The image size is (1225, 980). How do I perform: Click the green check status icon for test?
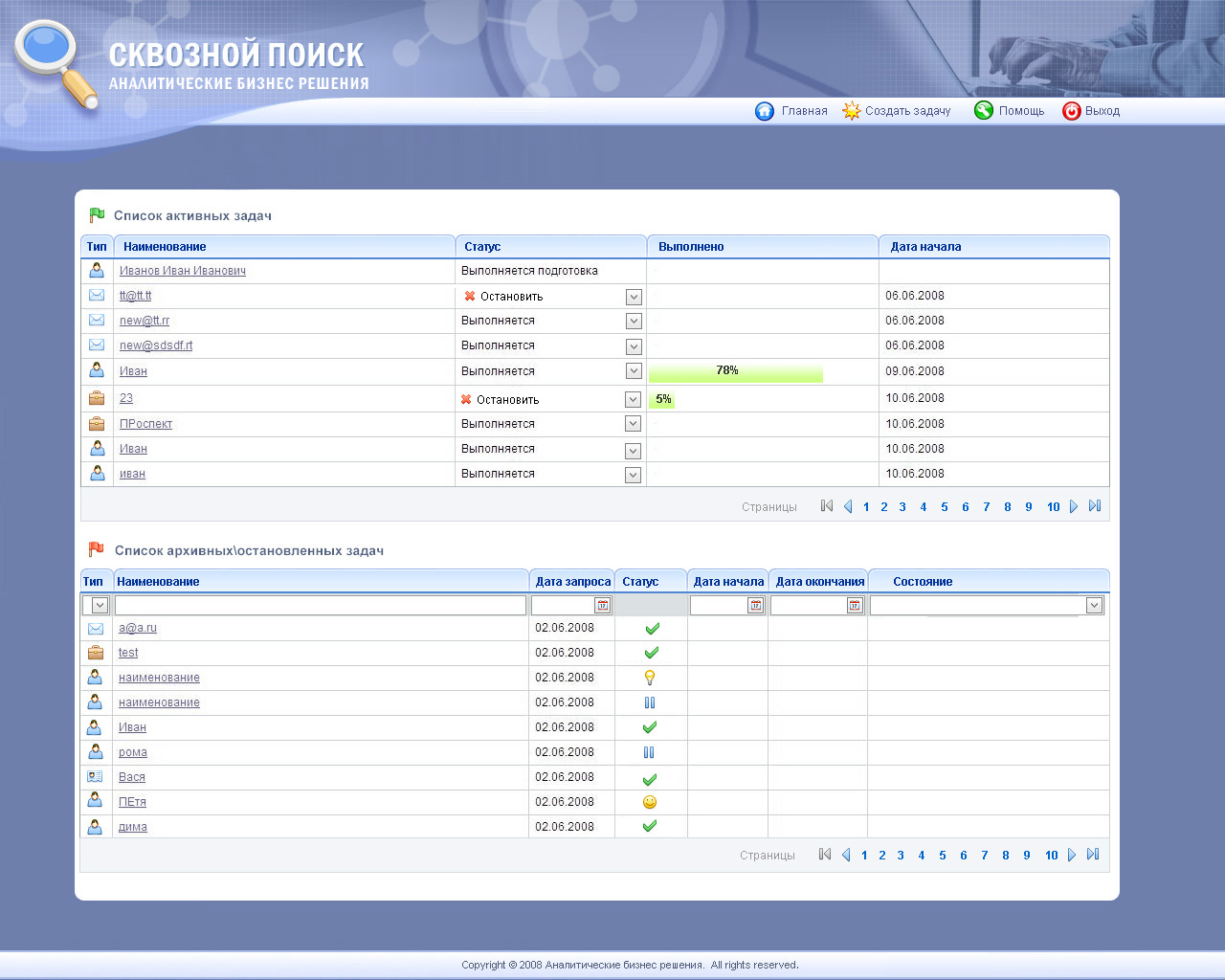coord(652,653)
